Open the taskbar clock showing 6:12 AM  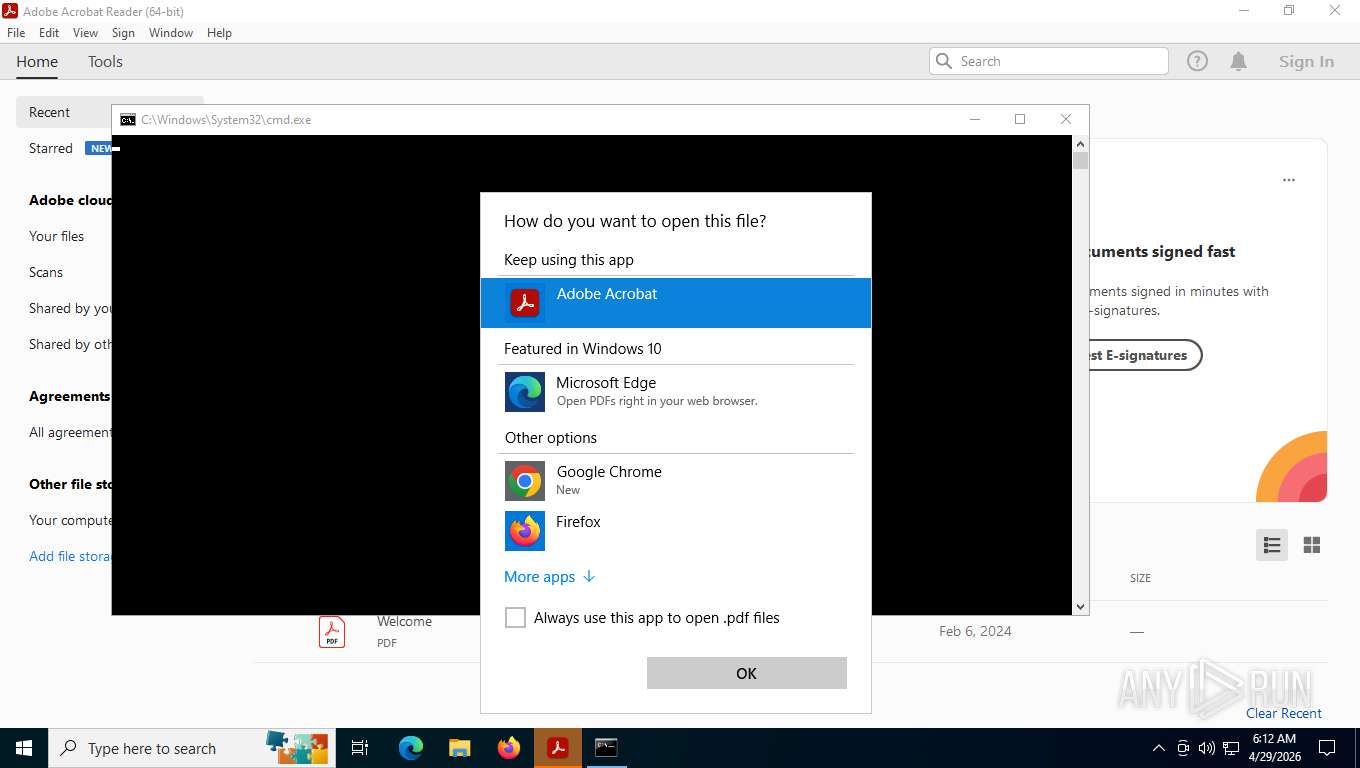point(1273,748)
